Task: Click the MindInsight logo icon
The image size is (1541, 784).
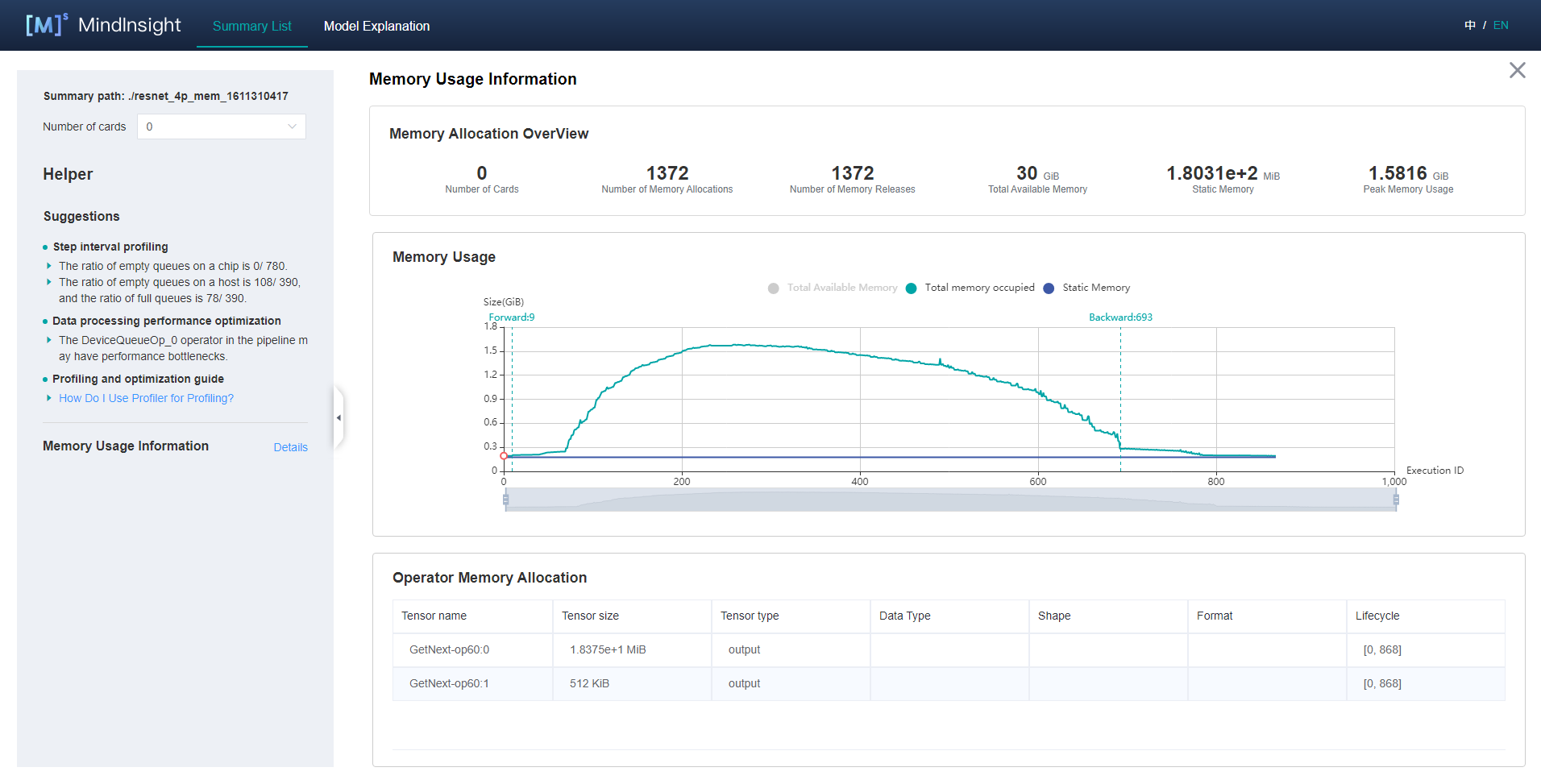Action: (x=46, y=25)
